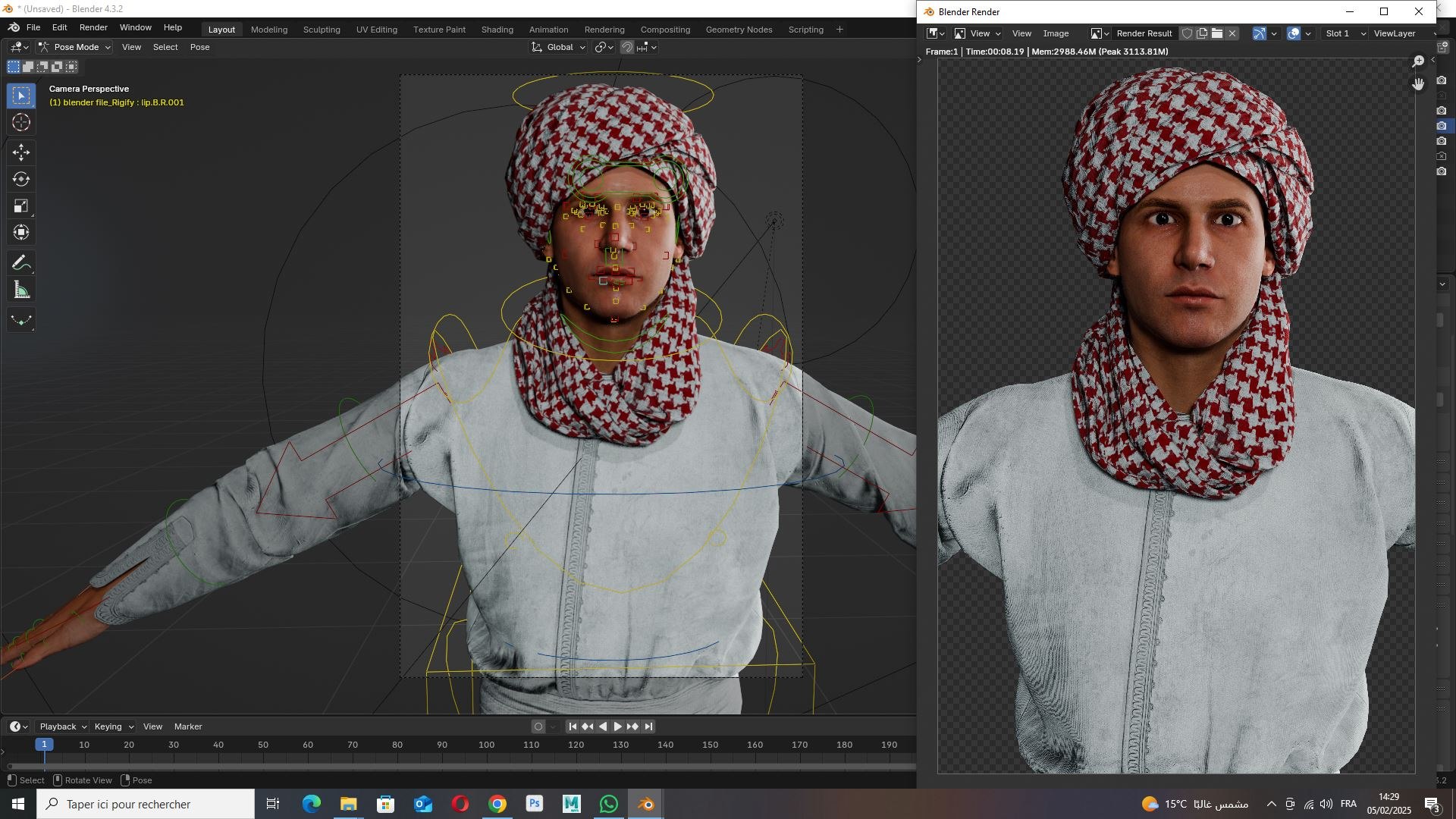Screen dimensions: 1456x819
Task: Select the Transform tool
Action: pos(21,233)
